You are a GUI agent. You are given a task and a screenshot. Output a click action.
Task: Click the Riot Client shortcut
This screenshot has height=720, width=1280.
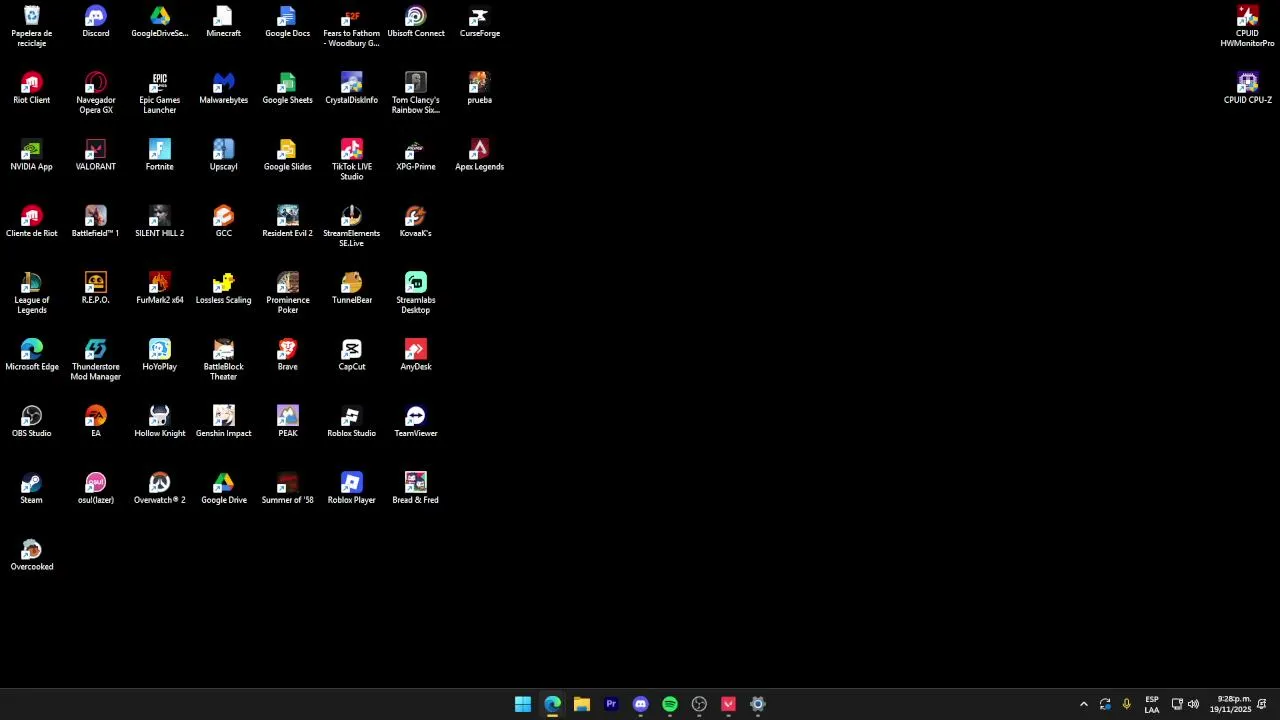[x=32, y=89]
